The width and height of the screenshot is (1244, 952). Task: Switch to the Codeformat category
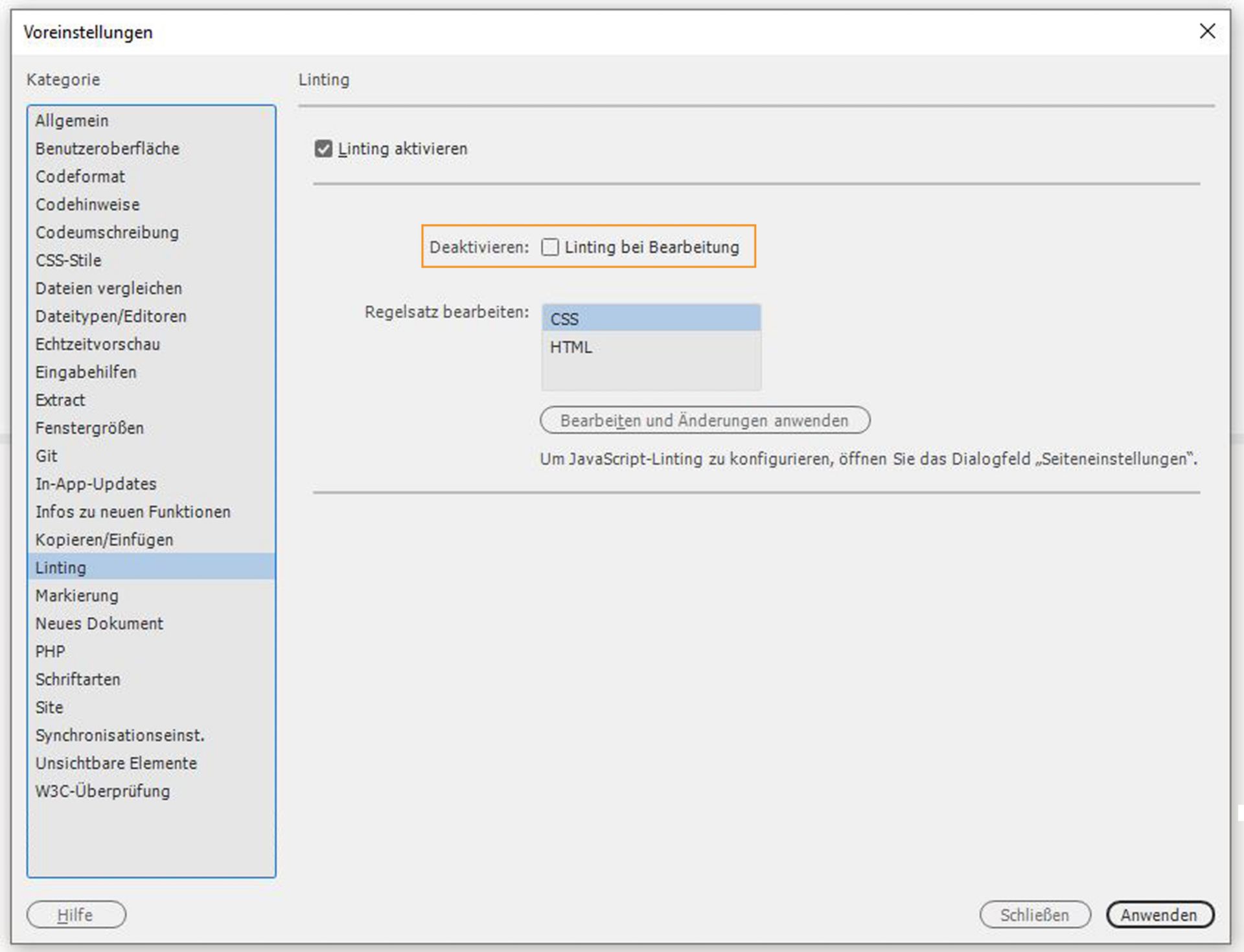pyautogui.click(x=80, y=176)
